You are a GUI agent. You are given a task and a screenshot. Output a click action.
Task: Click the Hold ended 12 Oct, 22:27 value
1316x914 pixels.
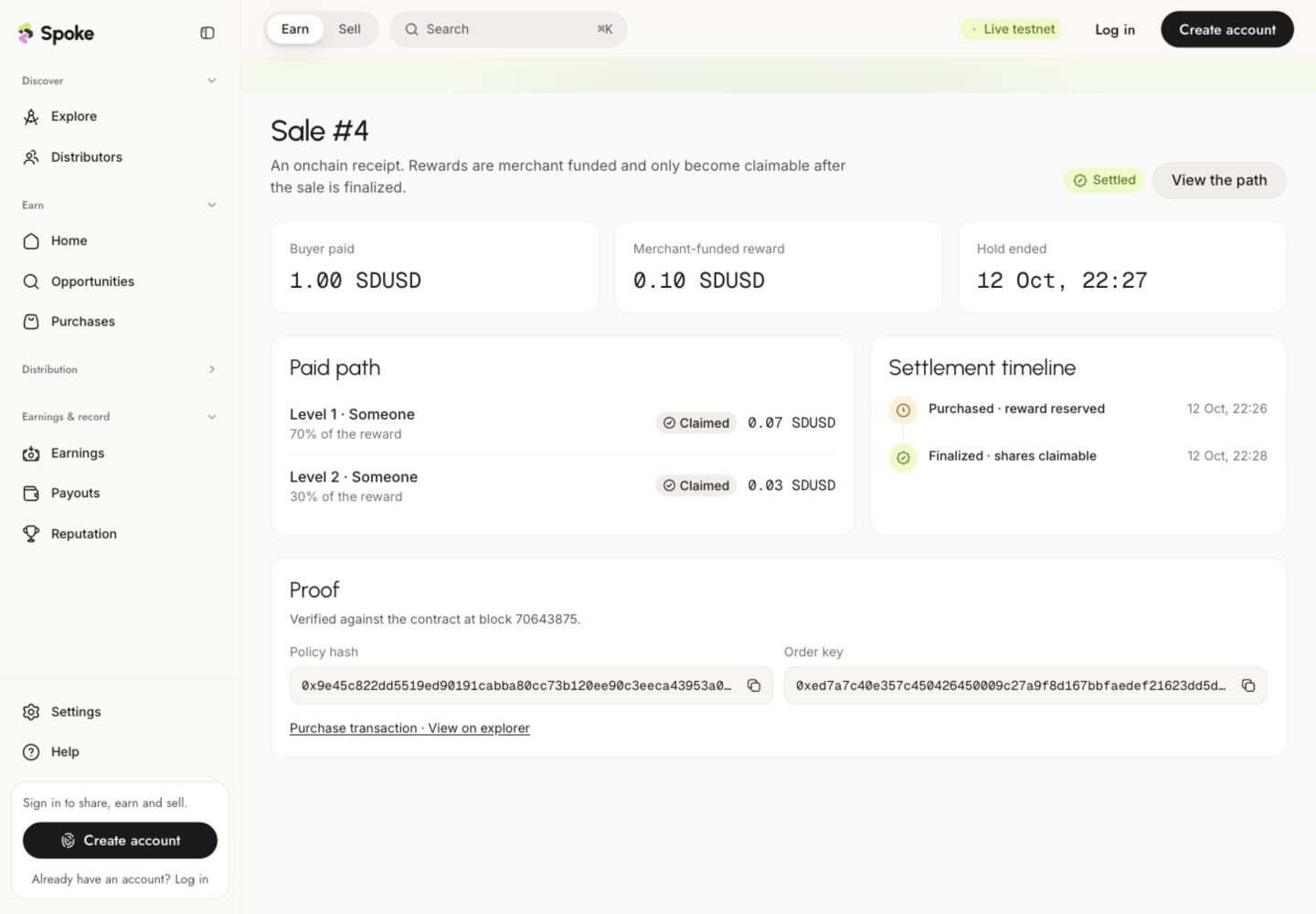[x=1062, y=281]
